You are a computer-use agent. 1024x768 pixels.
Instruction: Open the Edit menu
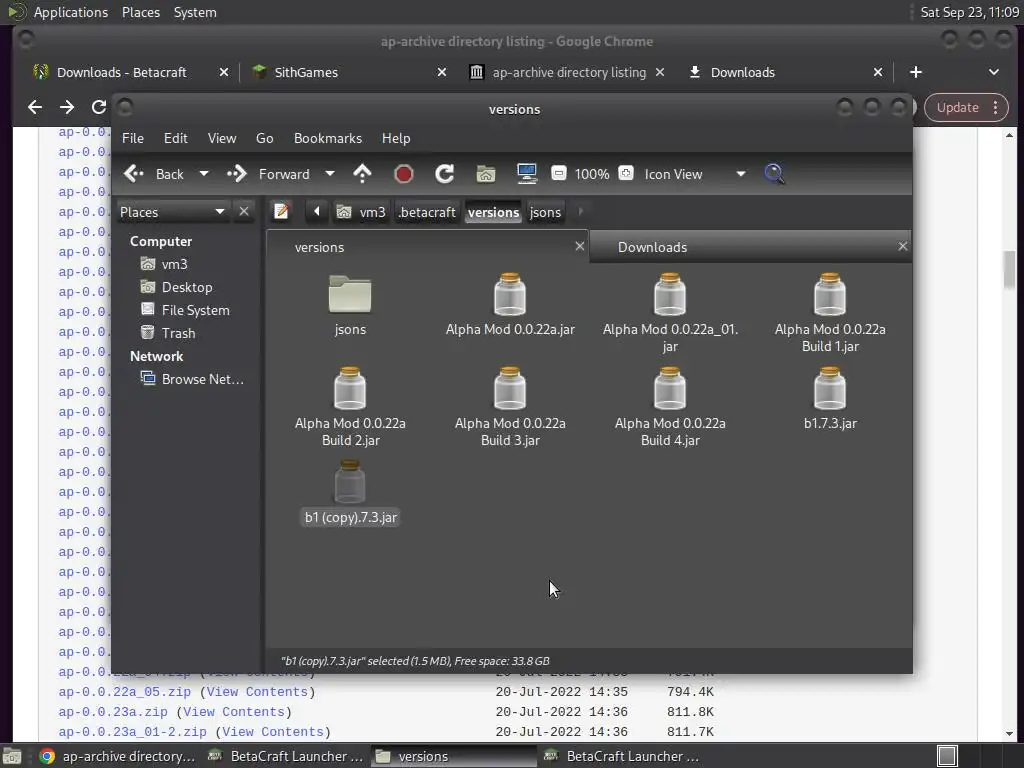(x=175, y=138)
